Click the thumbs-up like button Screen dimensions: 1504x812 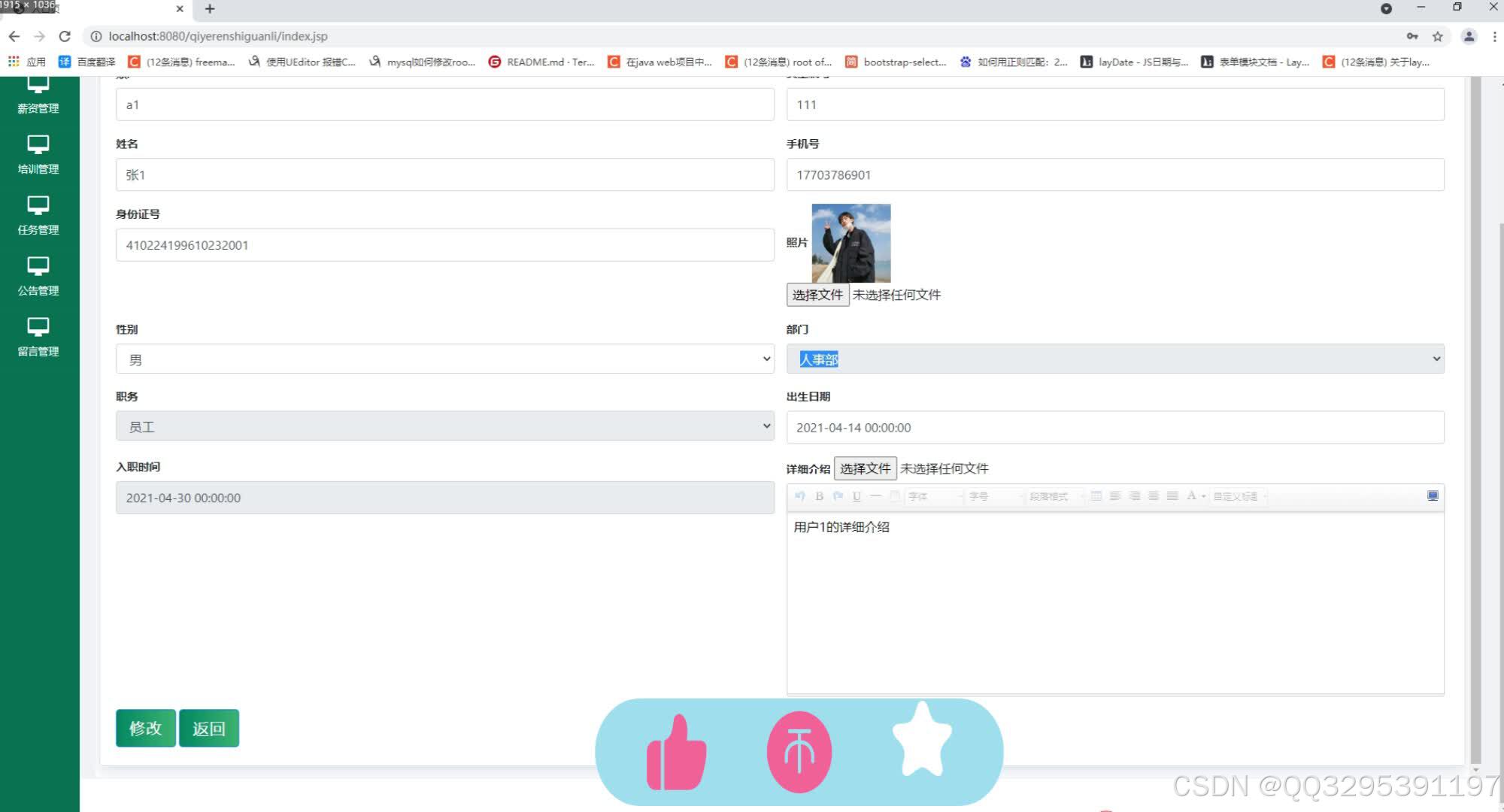(676, 753)
